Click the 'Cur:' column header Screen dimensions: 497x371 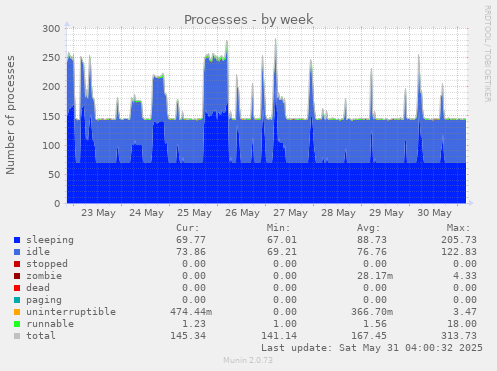tap(188, 228)
